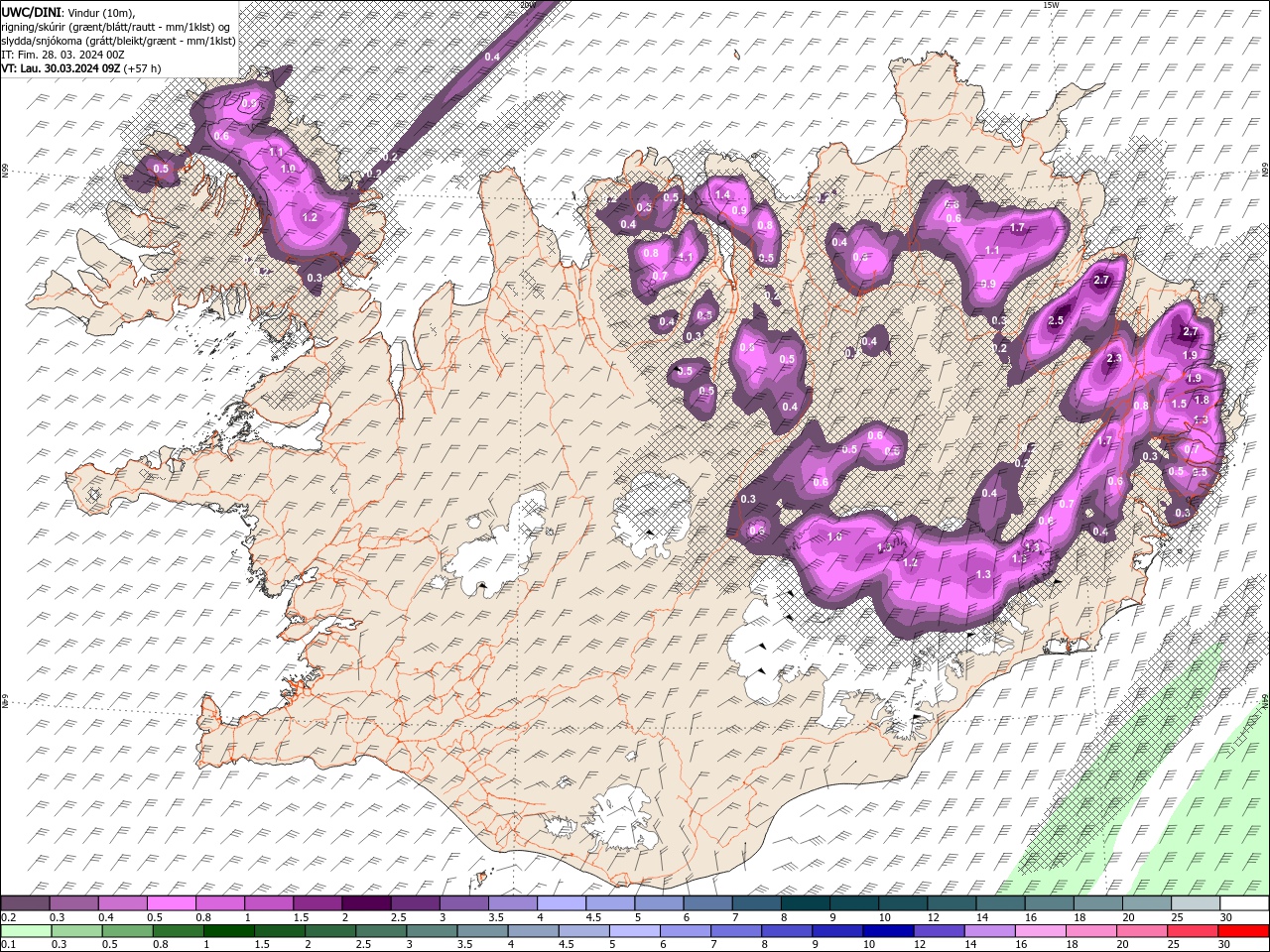Click the crimson-pink 25 swatch, lower legend
The width and height of the screenshot is (1270, 952).
[x=1193, y=931]
